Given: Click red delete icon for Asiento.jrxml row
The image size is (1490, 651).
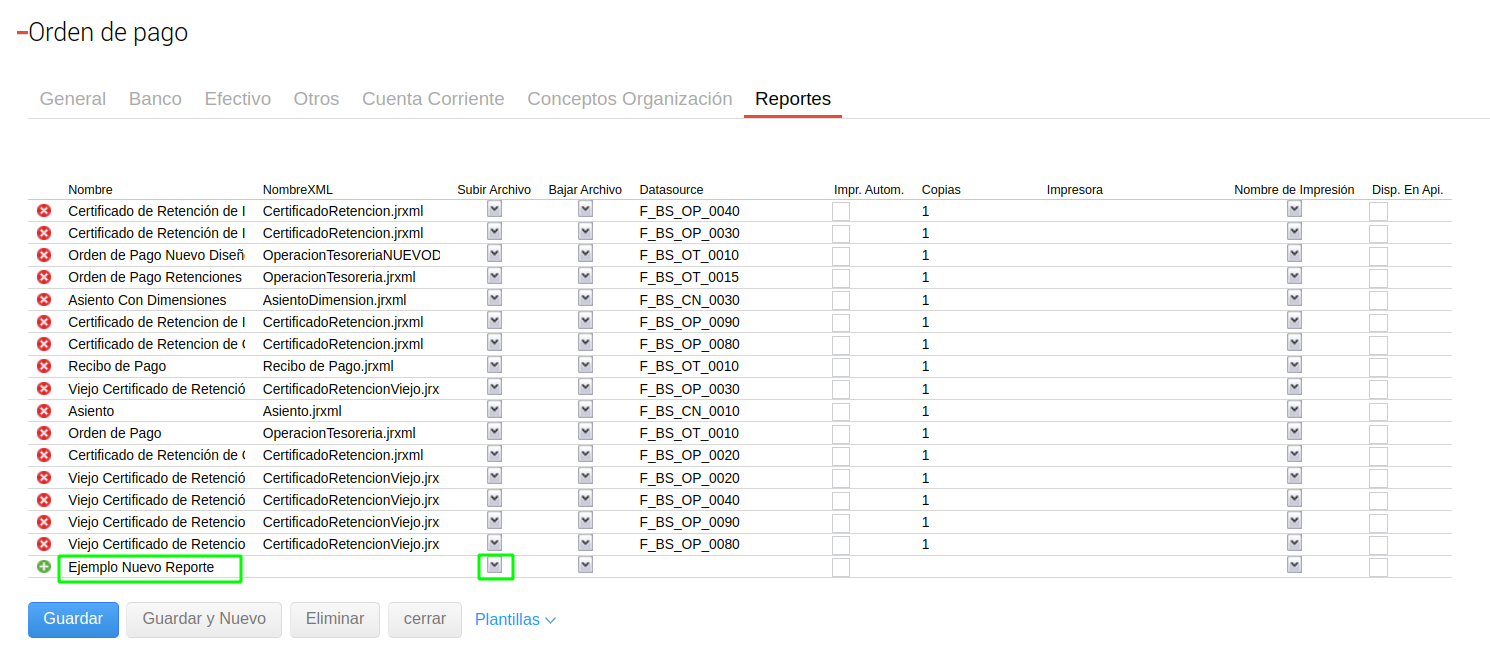Looking at the screenshot, I should tap(44, 411).
